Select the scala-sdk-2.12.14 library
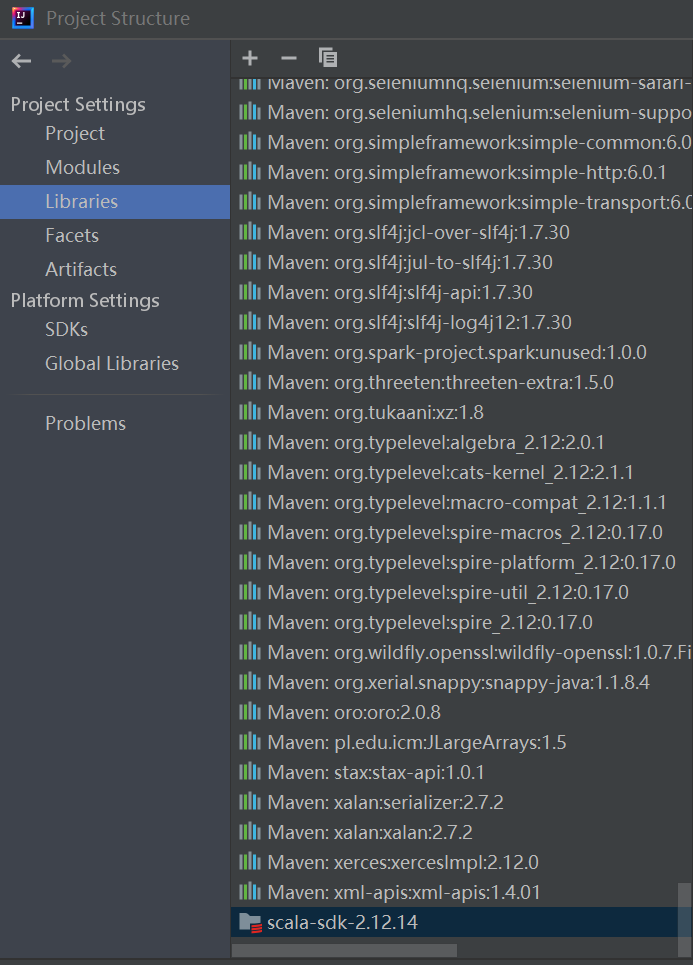Viewport: 693px width, 965px height. coord(462,922)
